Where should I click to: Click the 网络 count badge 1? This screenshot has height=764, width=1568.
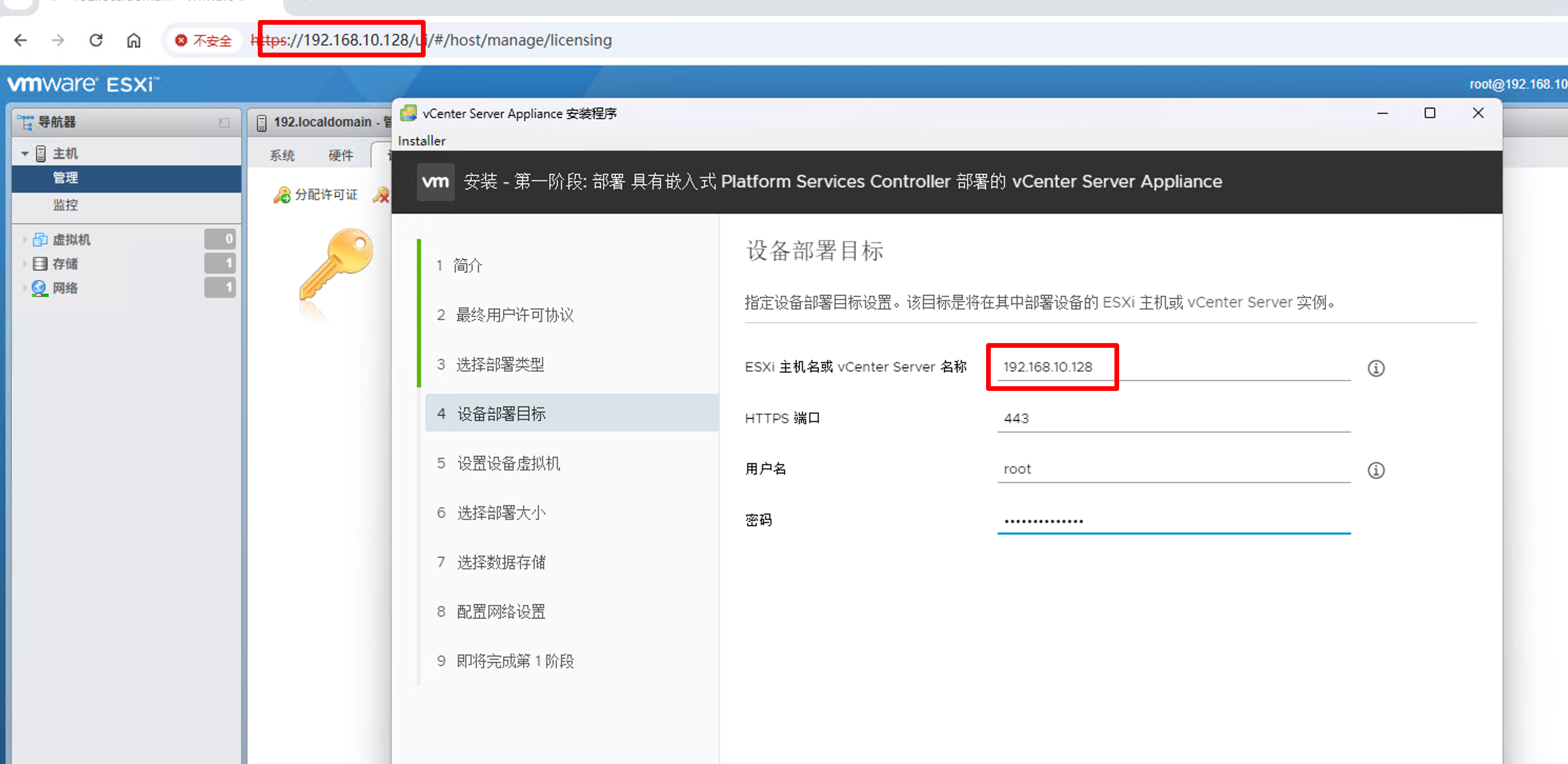[x=220, y=287]
